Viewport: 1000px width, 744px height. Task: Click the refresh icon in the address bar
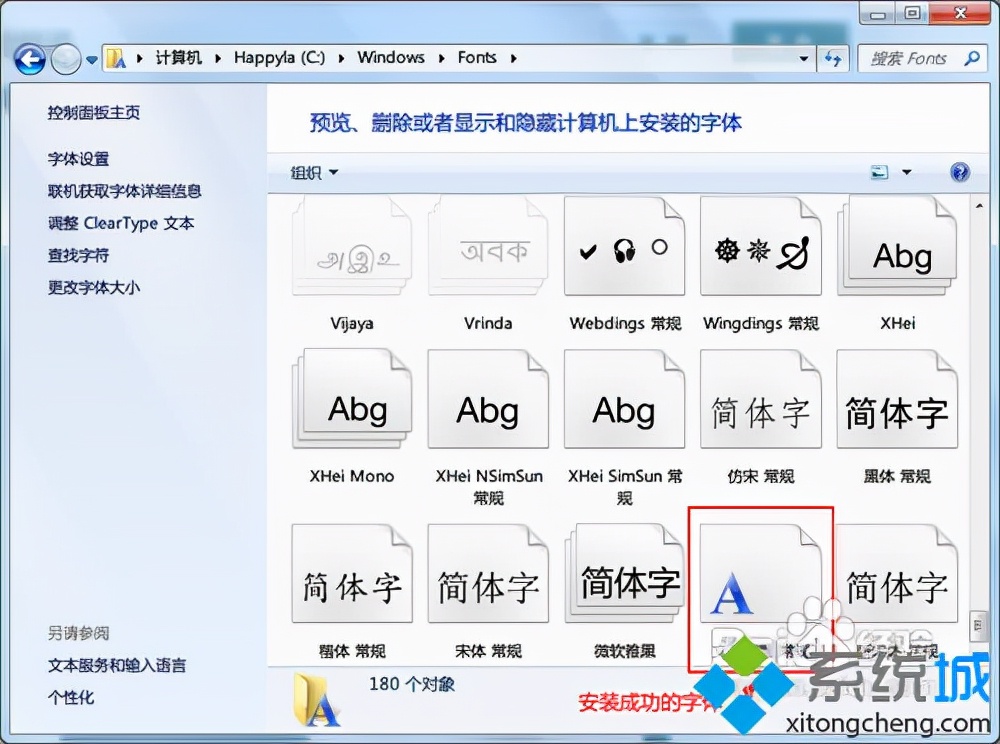[833, 59]
